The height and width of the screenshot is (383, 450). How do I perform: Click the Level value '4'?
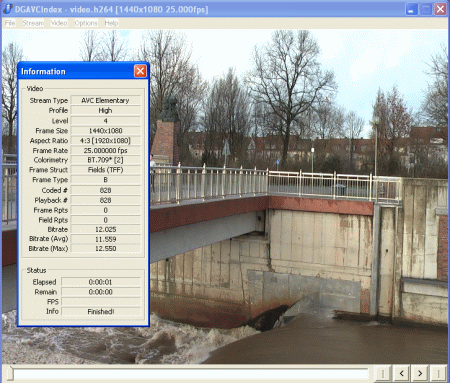click(105, 121)
